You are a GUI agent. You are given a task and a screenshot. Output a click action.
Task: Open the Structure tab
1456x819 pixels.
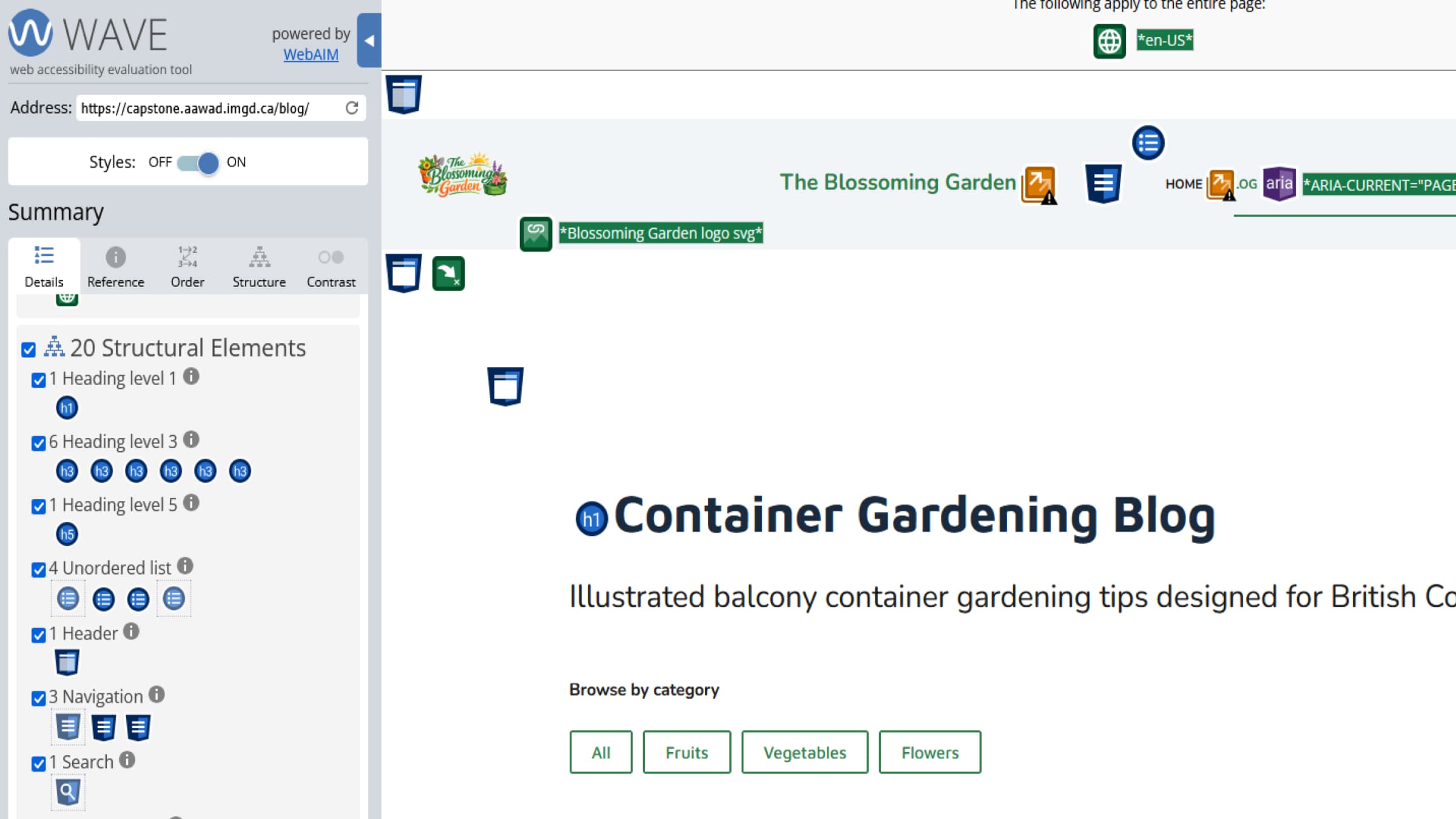point(259,267)
